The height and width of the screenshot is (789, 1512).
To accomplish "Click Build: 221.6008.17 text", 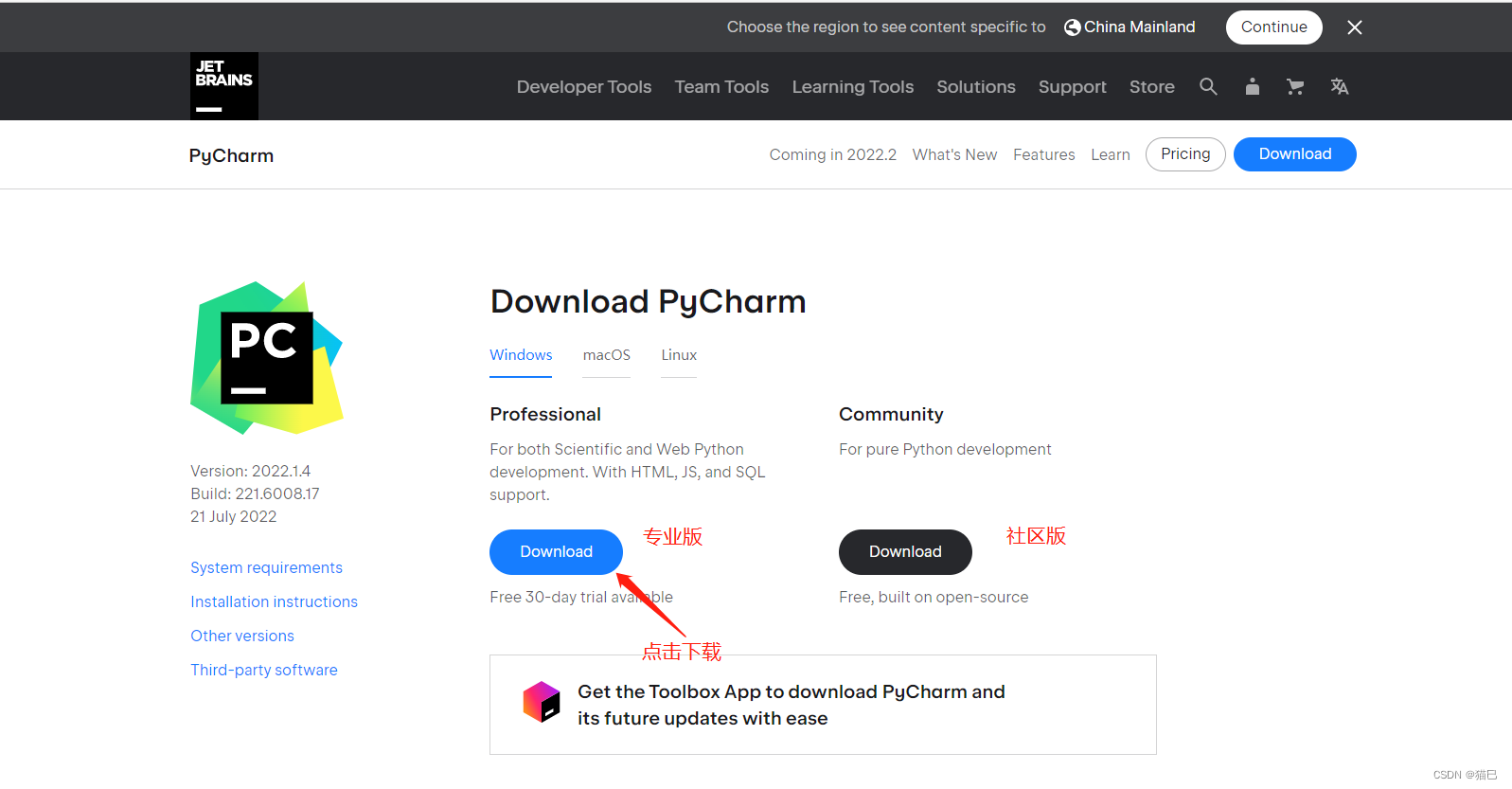I will 255,493.
